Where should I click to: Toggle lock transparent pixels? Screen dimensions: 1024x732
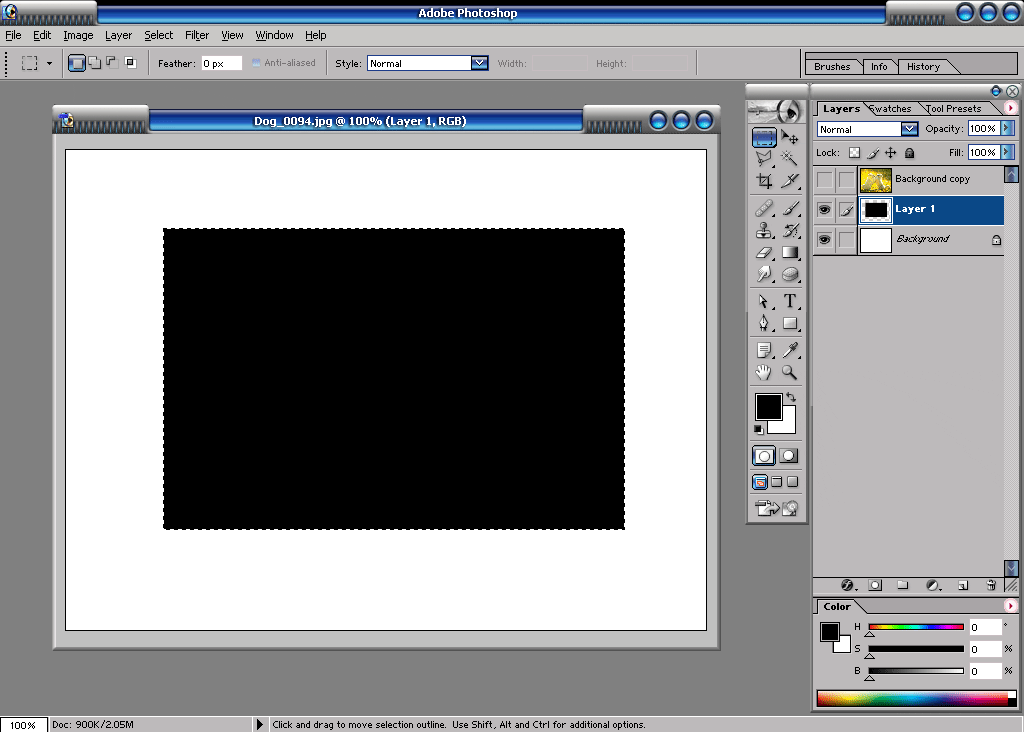click(854, 153)
